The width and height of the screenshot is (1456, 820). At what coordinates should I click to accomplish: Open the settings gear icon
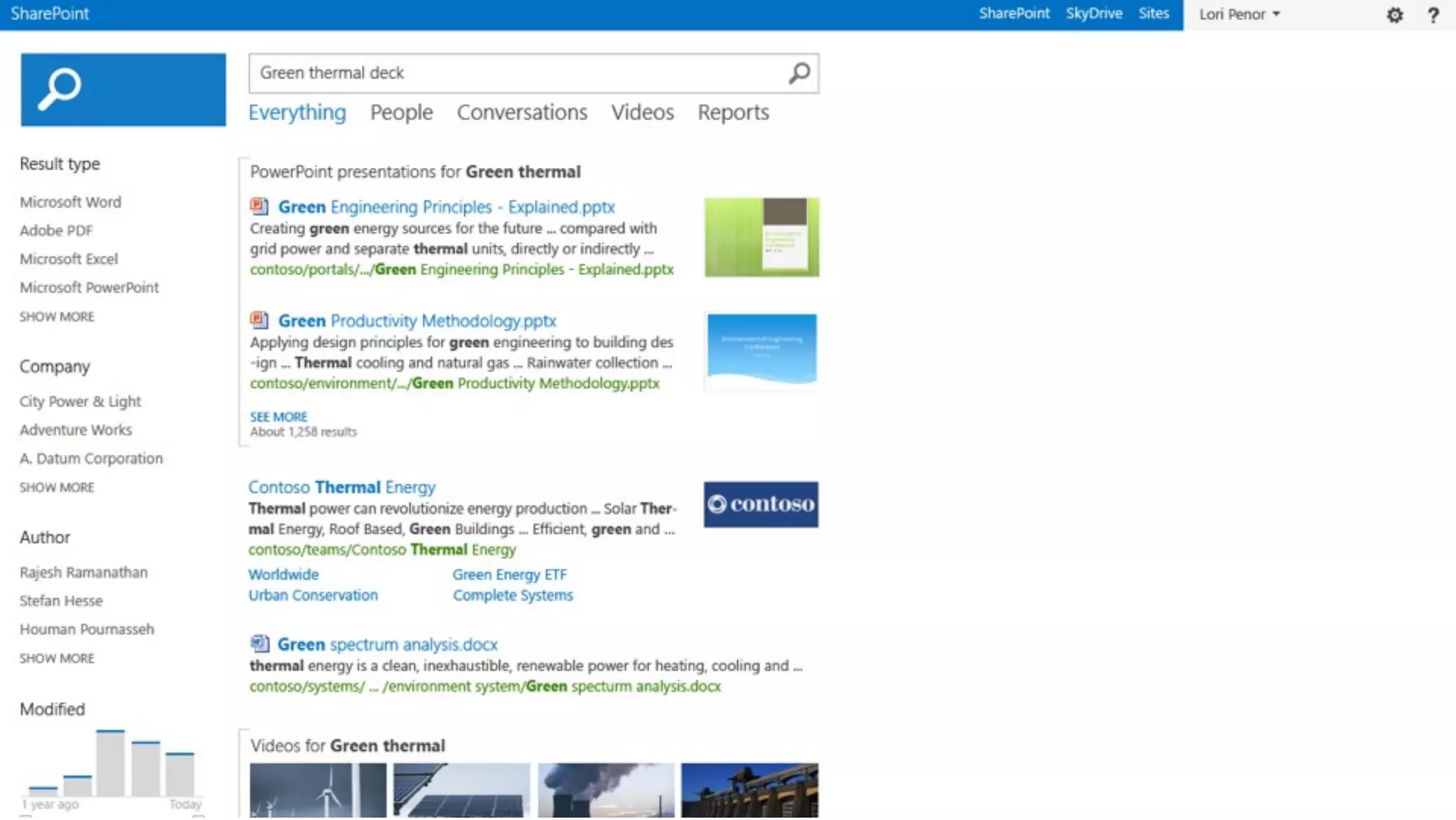point(1394,15)
